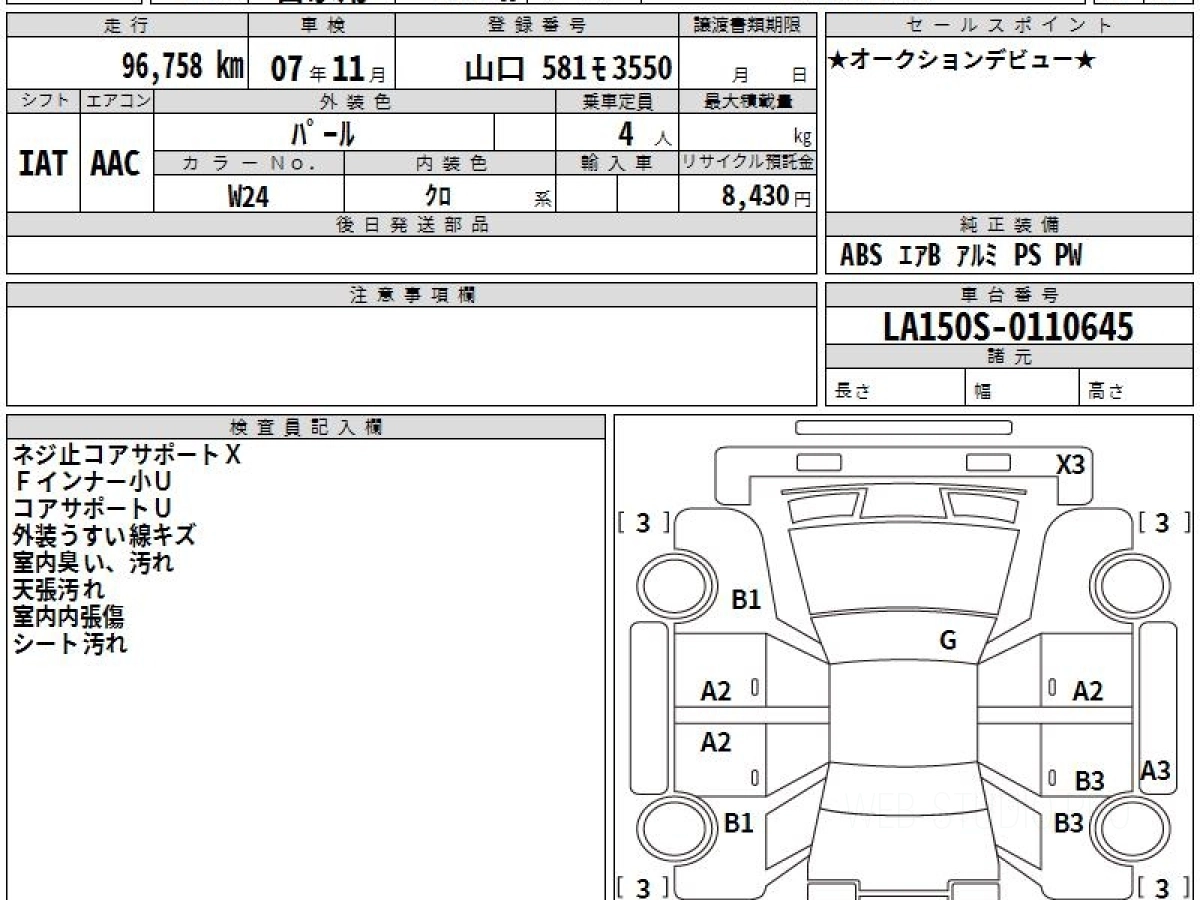The width and height of the screenshot is (1200, 900).
Task: Select chassis number LA150S-0110645
Action: [1009, 327]
